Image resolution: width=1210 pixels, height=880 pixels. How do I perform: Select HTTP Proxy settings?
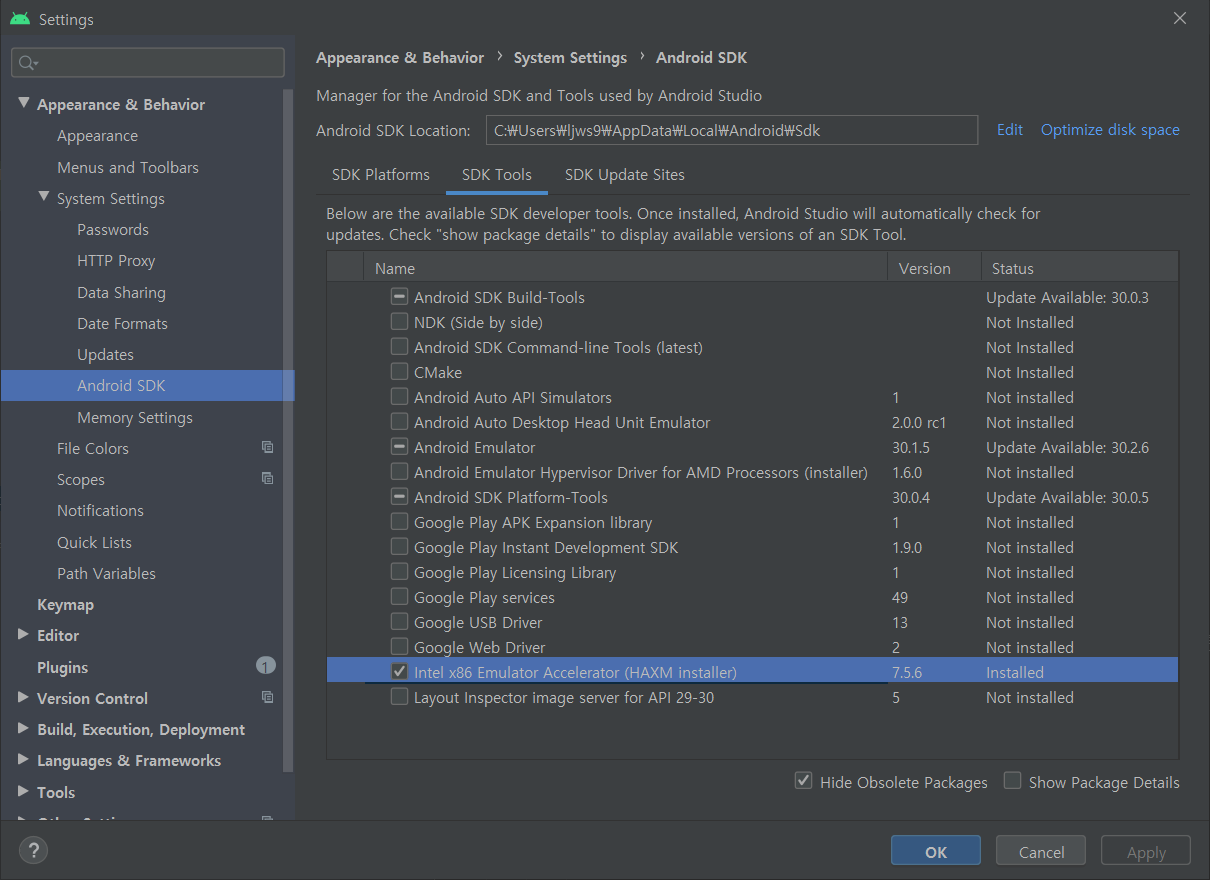coord(116,260)
